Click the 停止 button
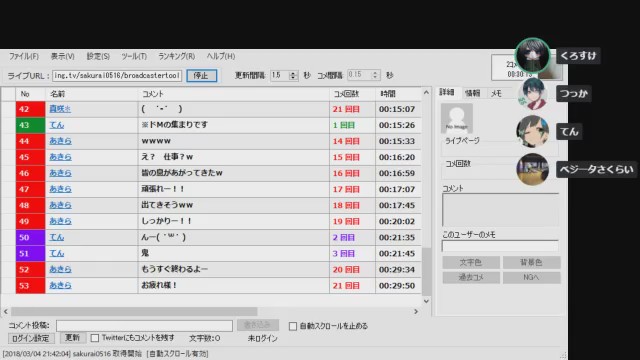640x360 pixels. tap(202, 76)
